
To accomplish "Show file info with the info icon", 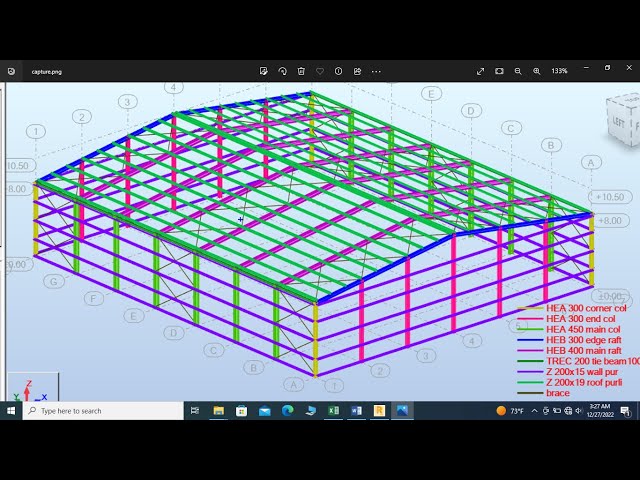I will [338, 71].
